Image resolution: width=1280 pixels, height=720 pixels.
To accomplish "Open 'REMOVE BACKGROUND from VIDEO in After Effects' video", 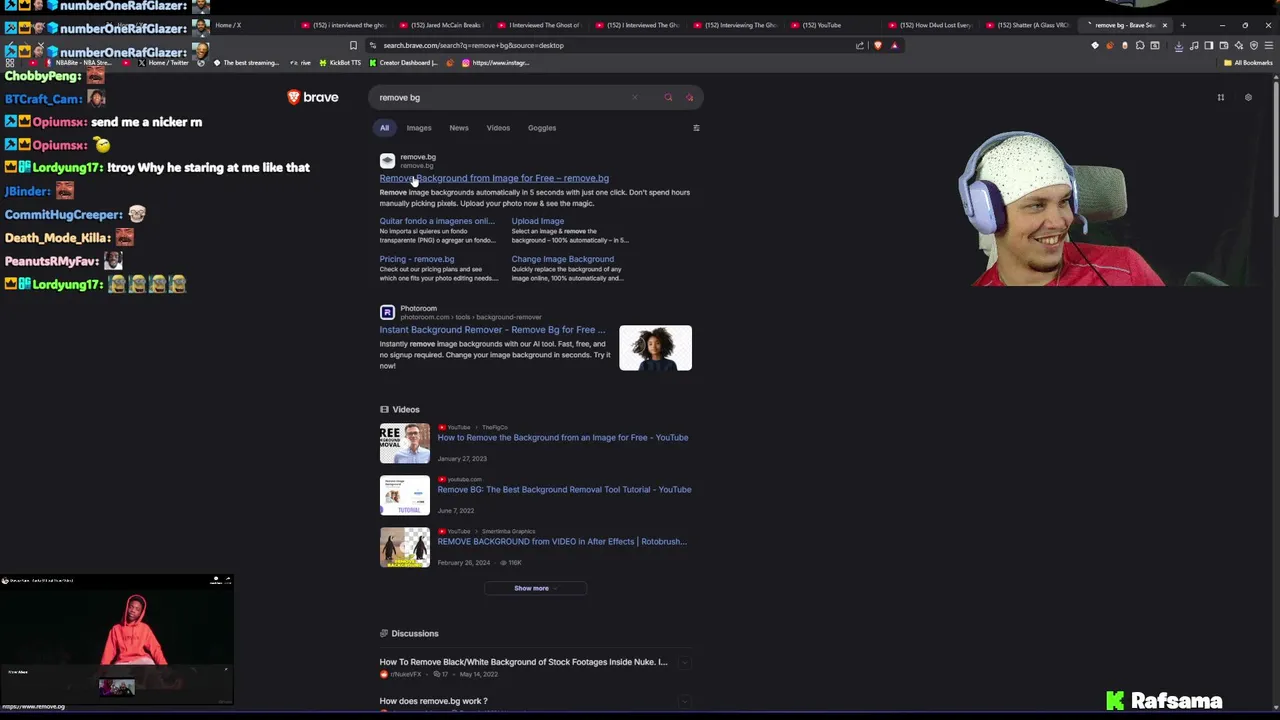I will (562, 541).
